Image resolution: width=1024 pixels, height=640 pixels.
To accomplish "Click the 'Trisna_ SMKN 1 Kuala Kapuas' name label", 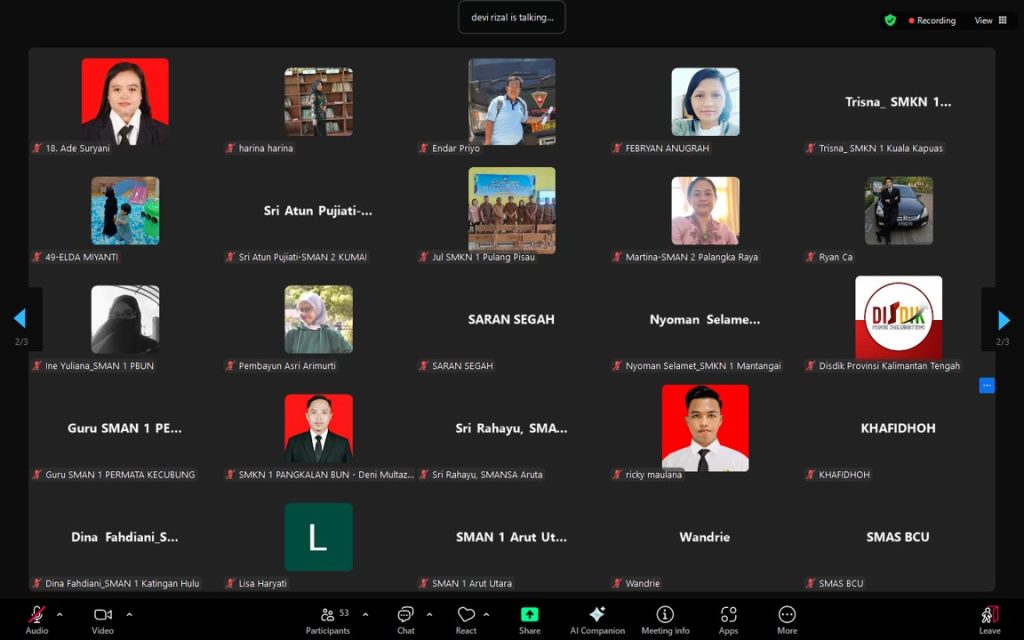I will point(881,148).
